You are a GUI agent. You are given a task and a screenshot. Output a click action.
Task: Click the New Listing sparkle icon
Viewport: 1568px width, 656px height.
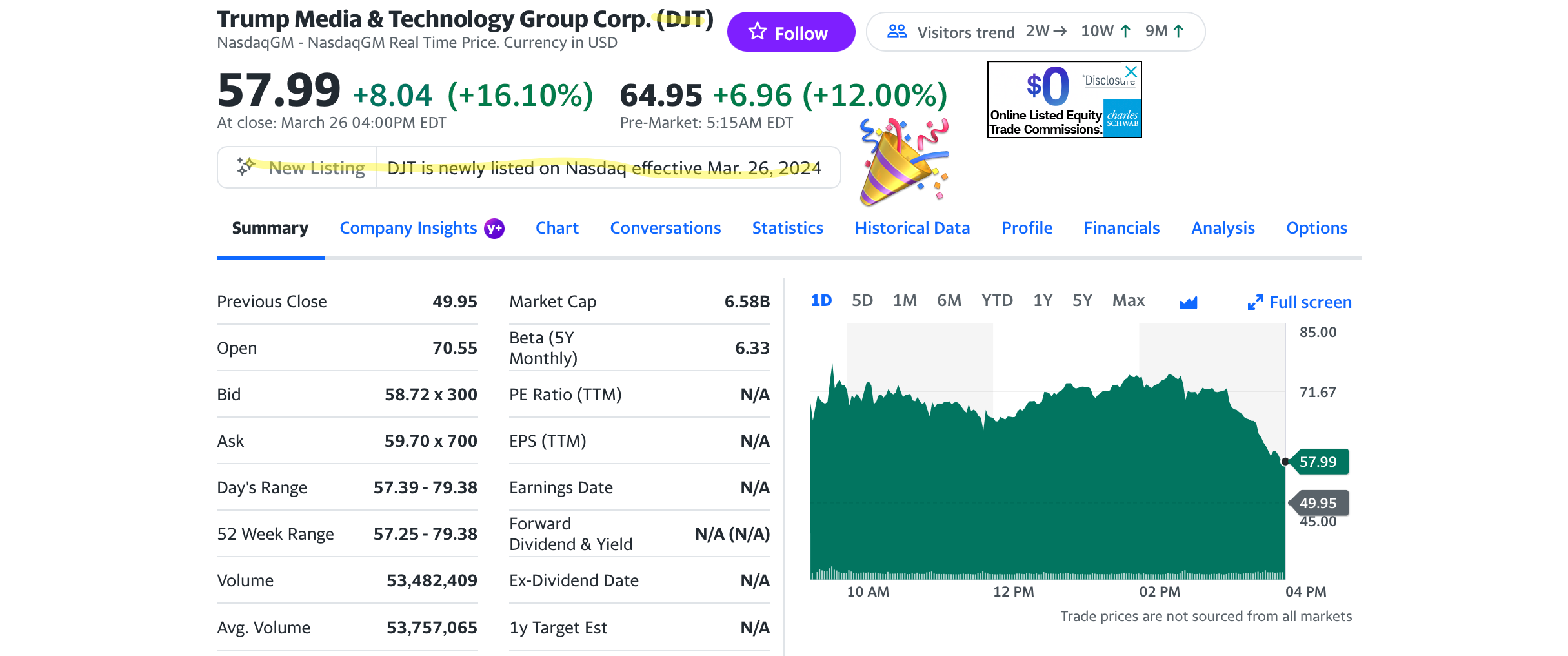pos(245,167)
